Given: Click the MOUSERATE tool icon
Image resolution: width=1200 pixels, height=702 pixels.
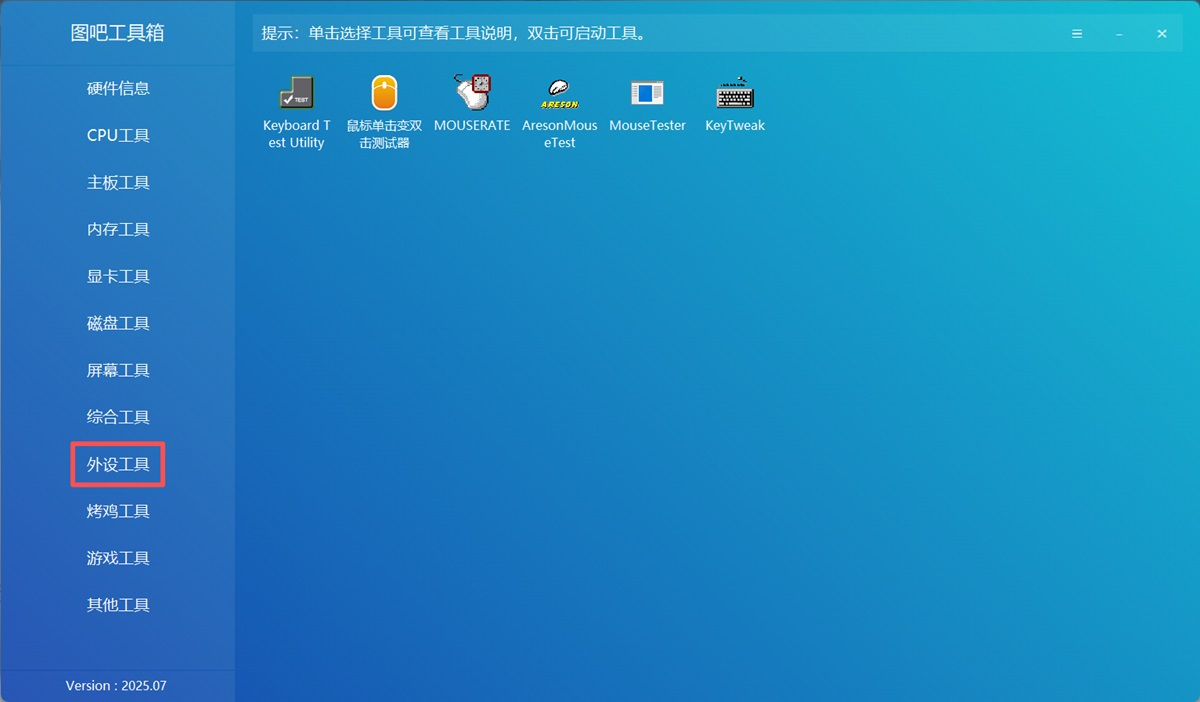Looking at the screenshot, I should 472,93.
